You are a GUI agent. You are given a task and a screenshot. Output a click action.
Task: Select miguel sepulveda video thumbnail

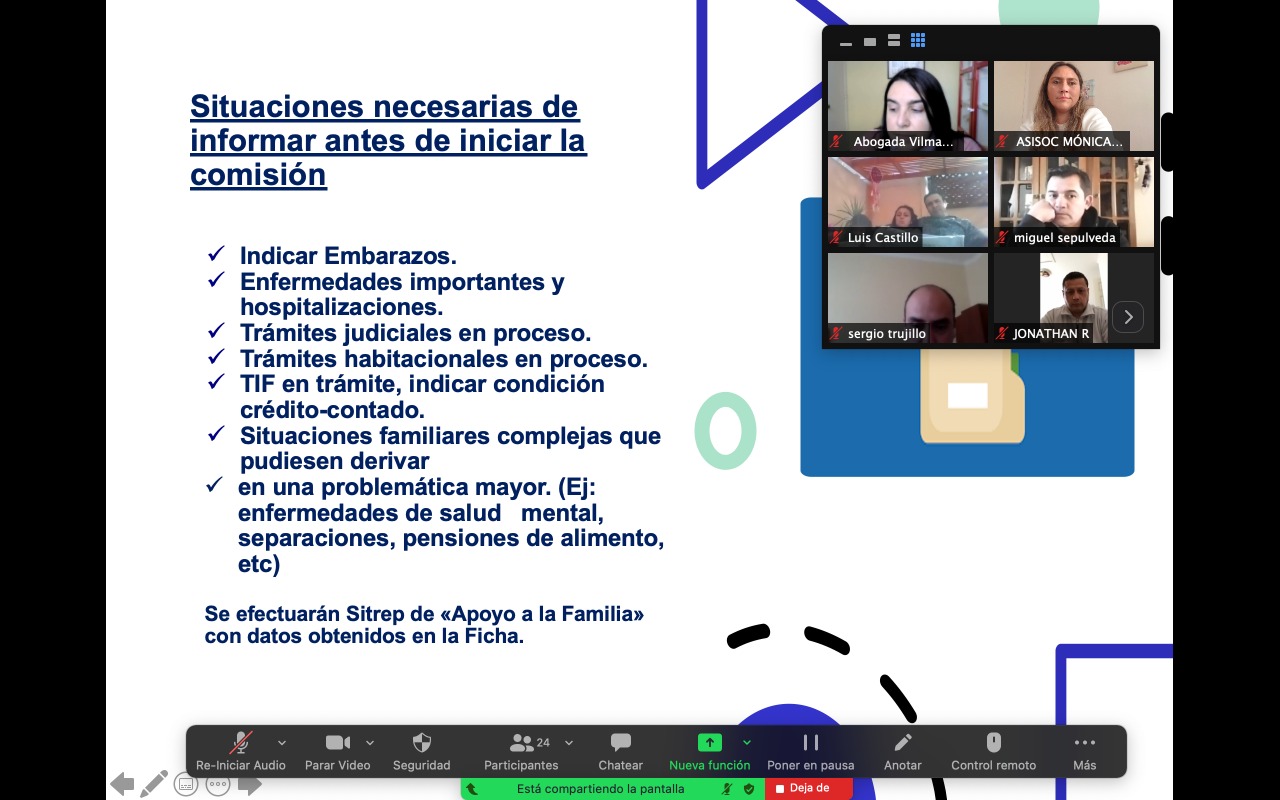tap(1074, 201)
